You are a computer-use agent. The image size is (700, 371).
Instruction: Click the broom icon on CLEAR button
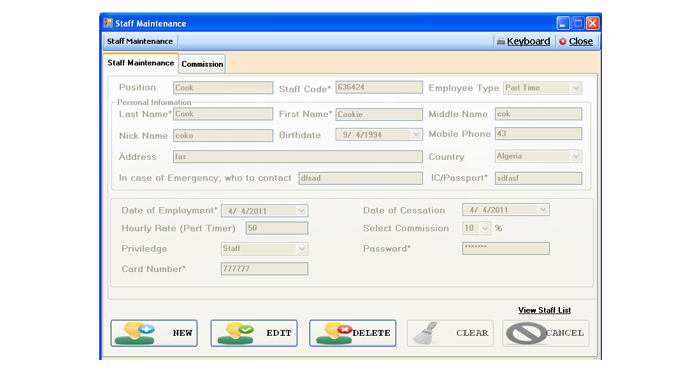click(x=425, y=333)
